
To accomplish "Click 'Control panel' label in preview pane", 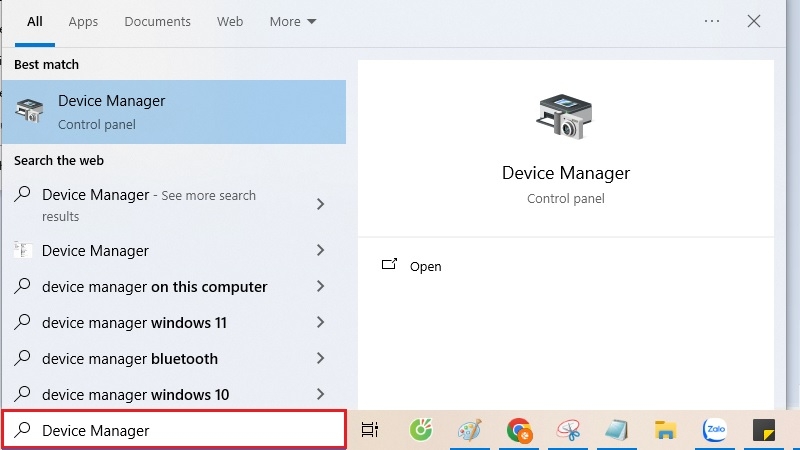I will 565,198.
